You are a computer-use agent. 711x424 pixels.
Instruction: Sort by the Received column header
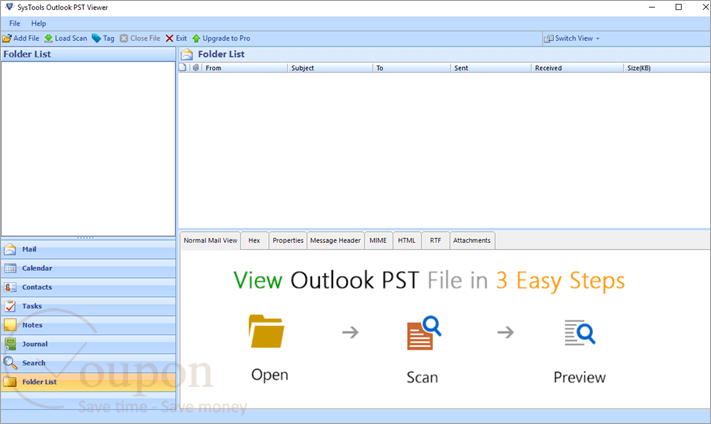point(577,68)
